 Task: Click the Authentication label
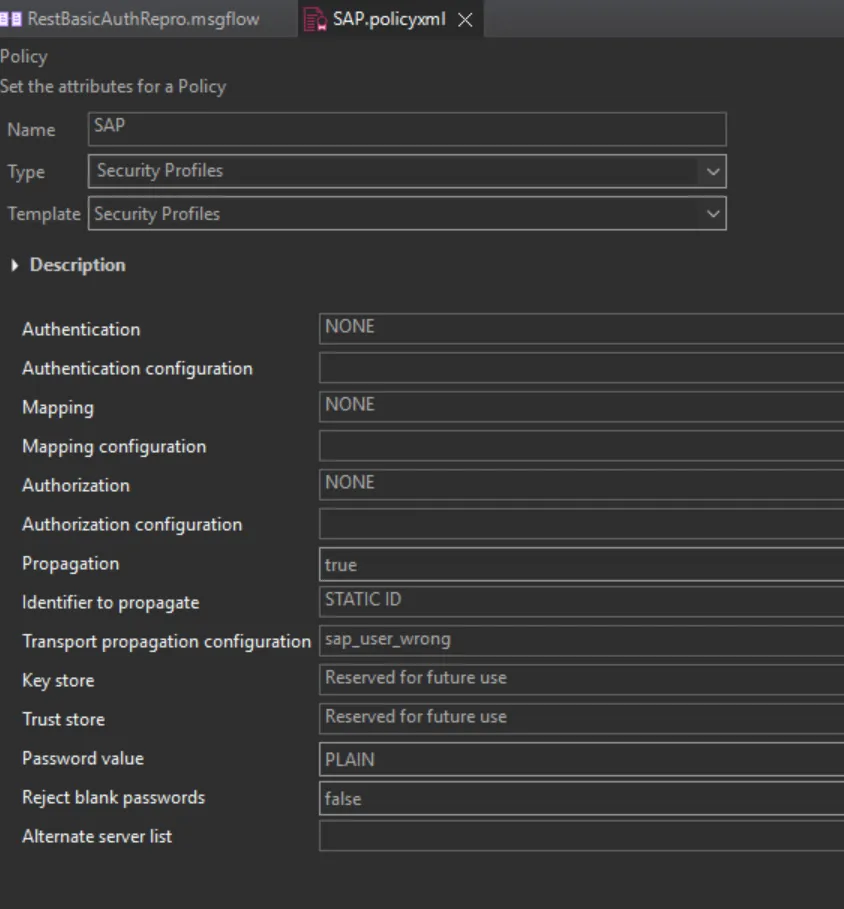click(x=81, y=329)
